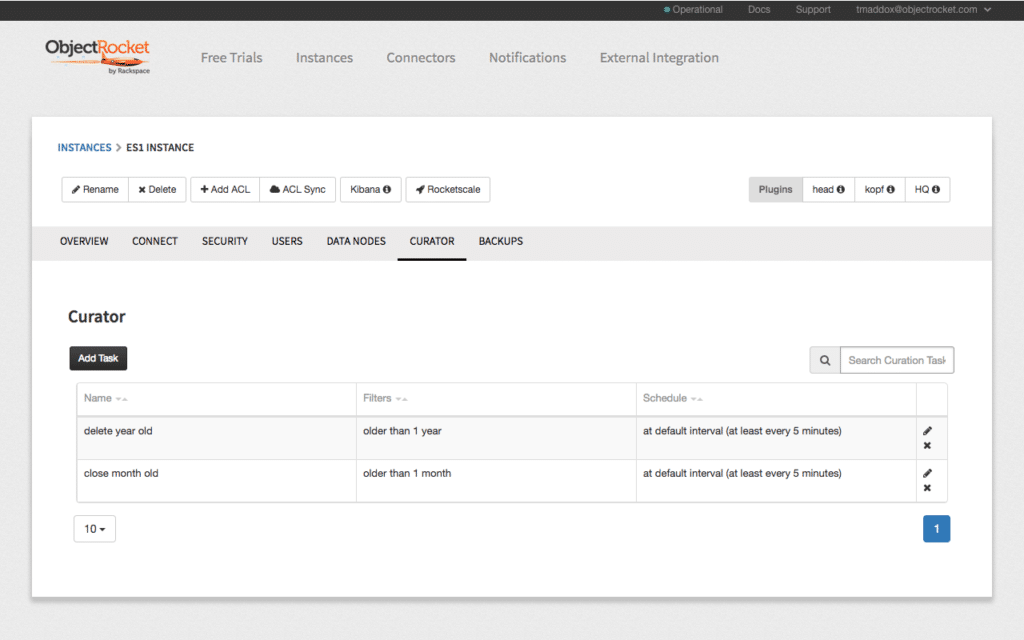Click the Add Task button
This screenshot has height=640, width=1024.
97,358
